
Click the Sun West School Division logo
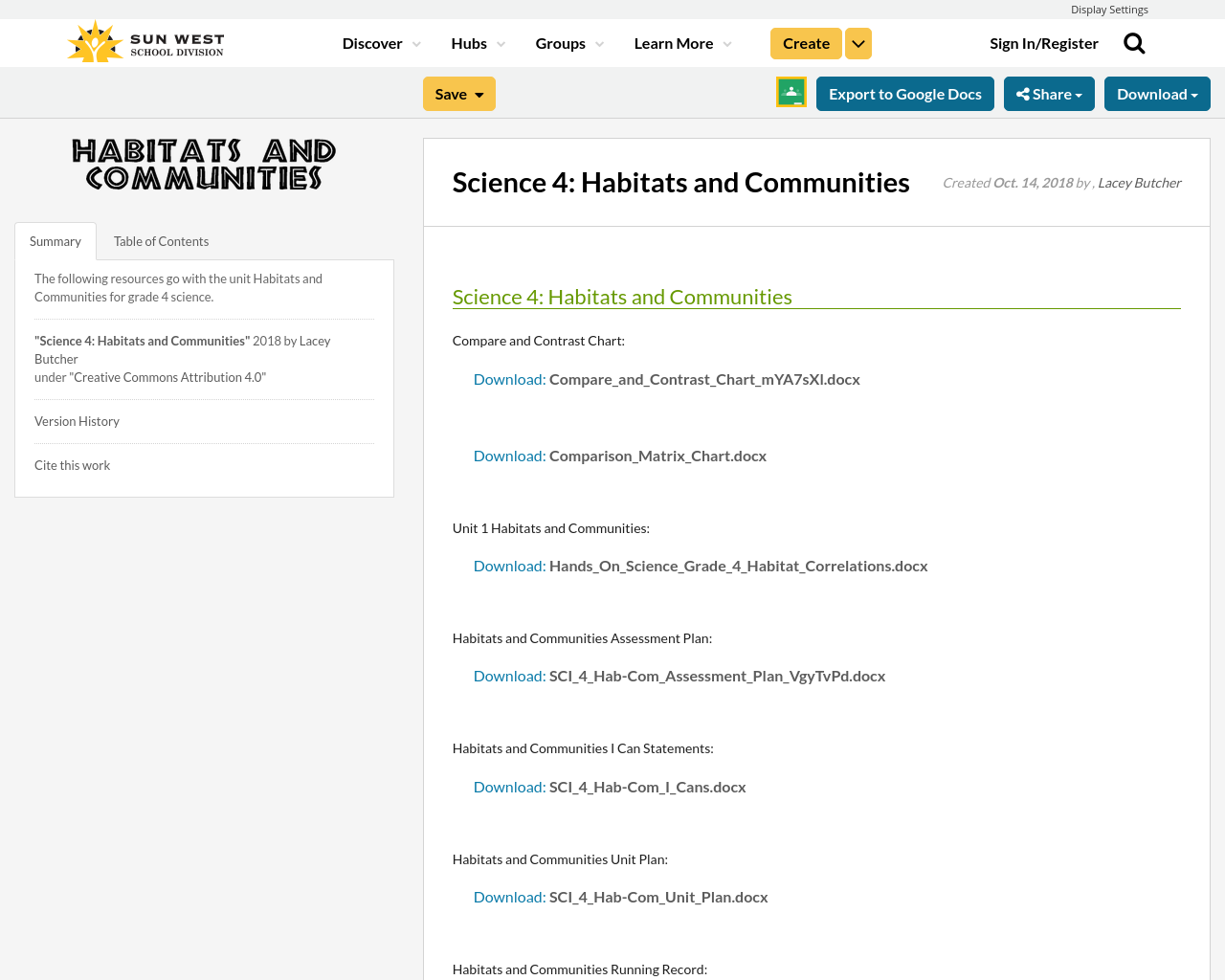tap(145, 39)
